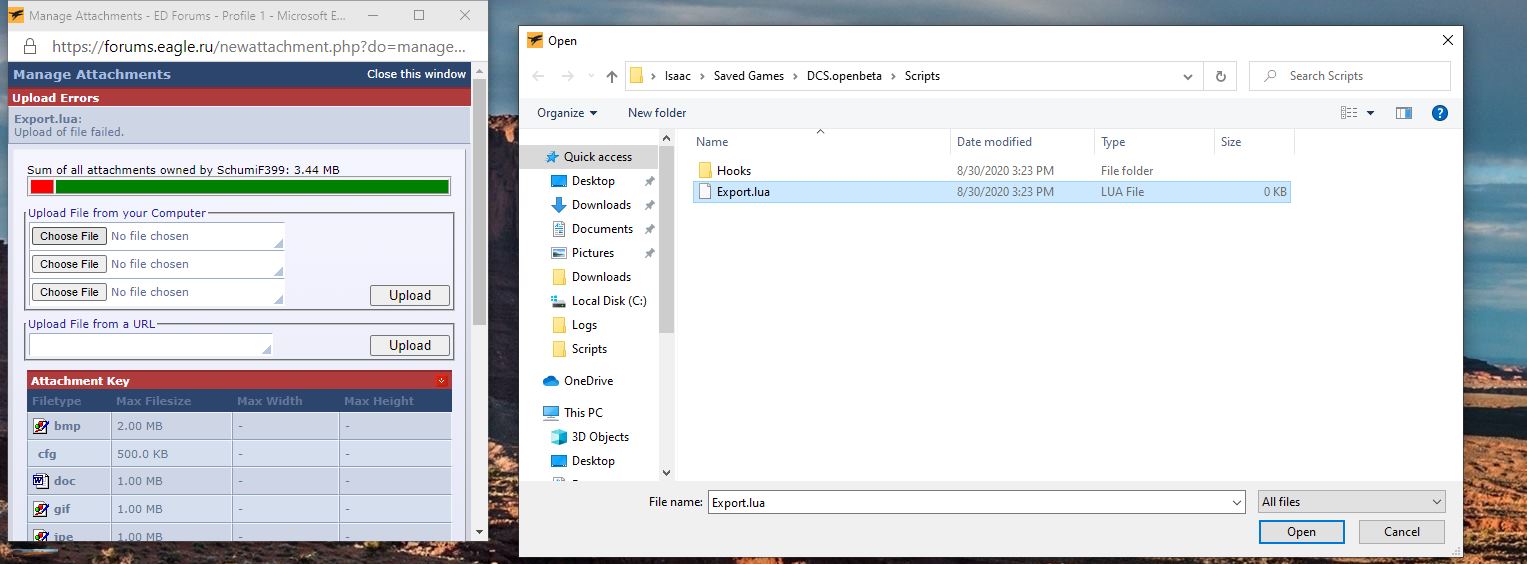The image size is (1527, 564).
Task: Select Saved Games in the breadcrumb path
Action: [x=748, y=76]
